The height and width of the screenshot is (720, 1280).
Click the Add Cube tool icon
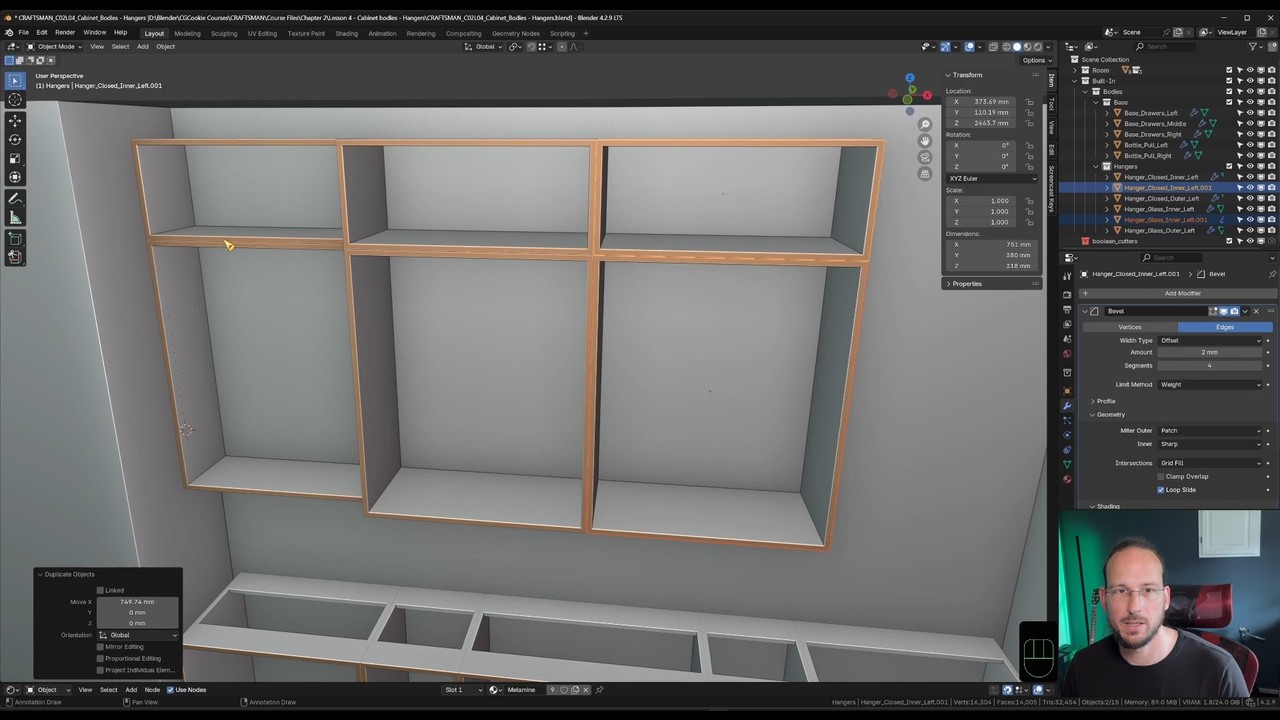pos(15,238)
